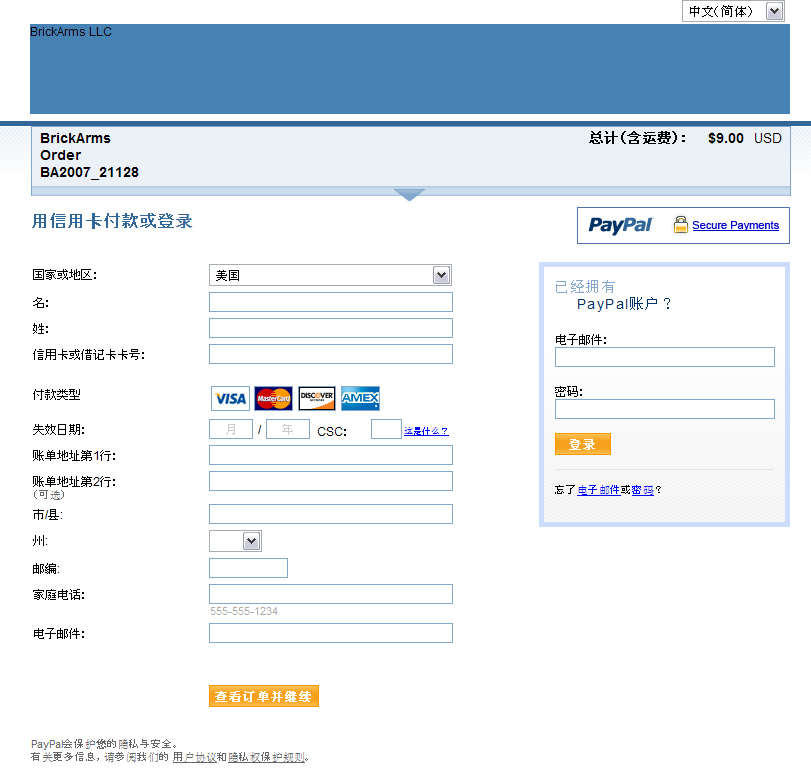
Task: Click the PayPal logo
Action: (x=620, y=225)
